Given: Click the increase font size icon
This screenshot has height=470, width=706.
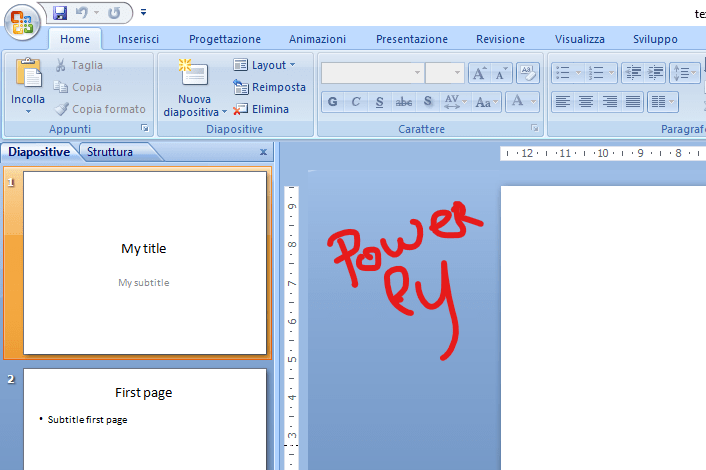Looking at the screenshot, I should pyautogui.click(x=479, y=73).
